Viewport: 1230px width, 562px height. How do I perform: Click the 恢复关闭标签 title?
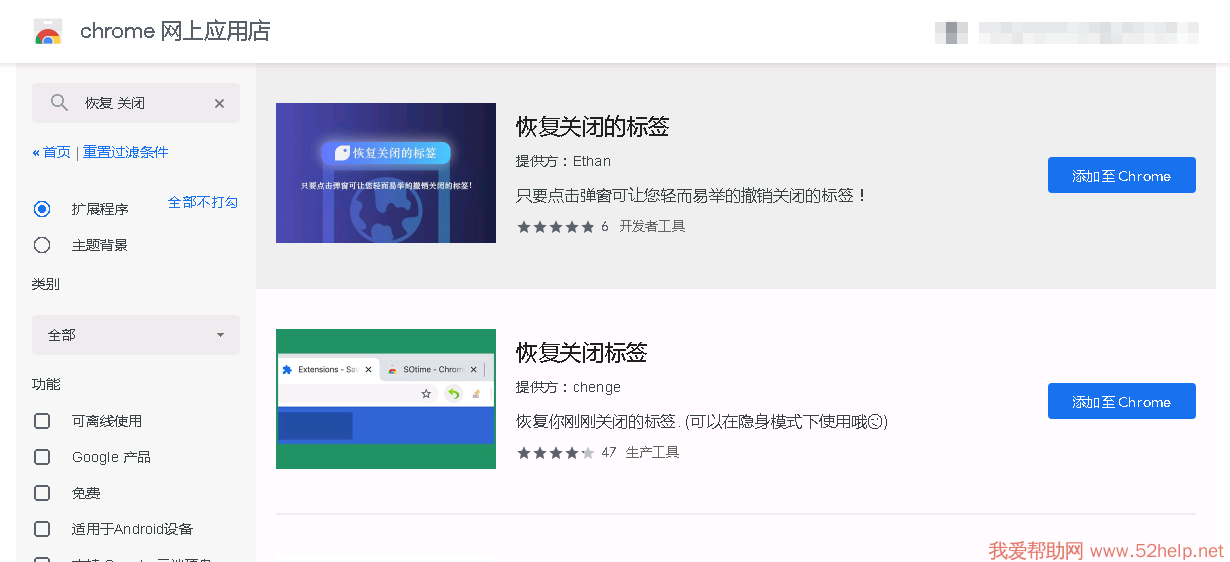[581, 353]
